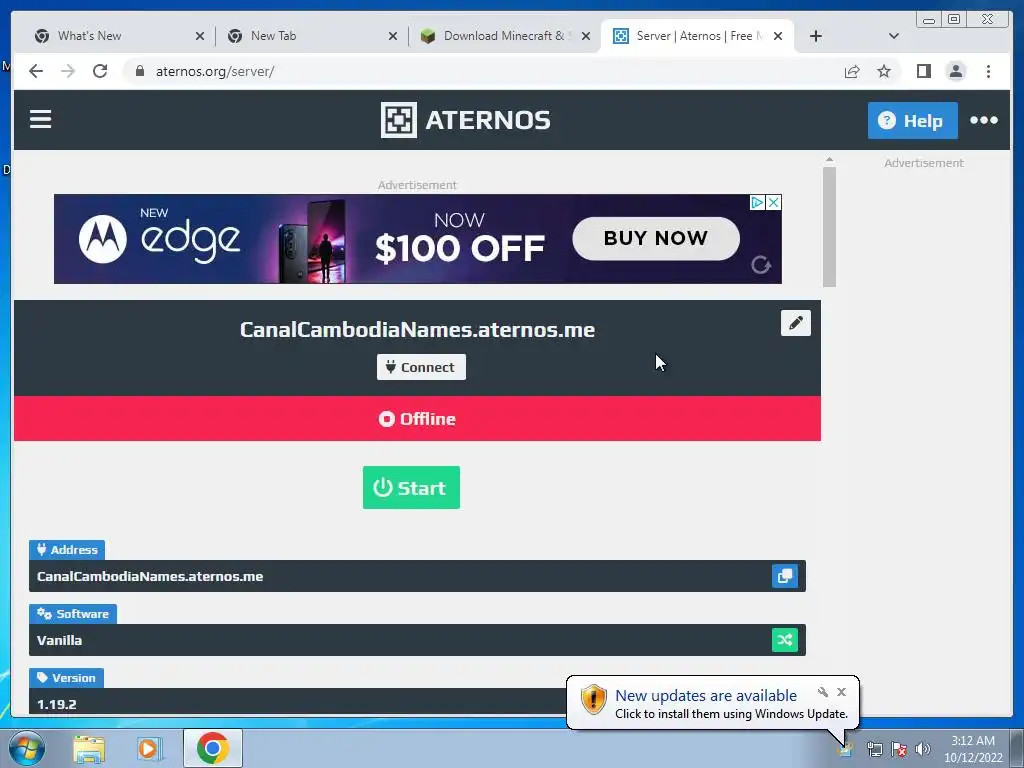Click the network tray icon
Screen dimensions: 1024x768
point(874,749)
